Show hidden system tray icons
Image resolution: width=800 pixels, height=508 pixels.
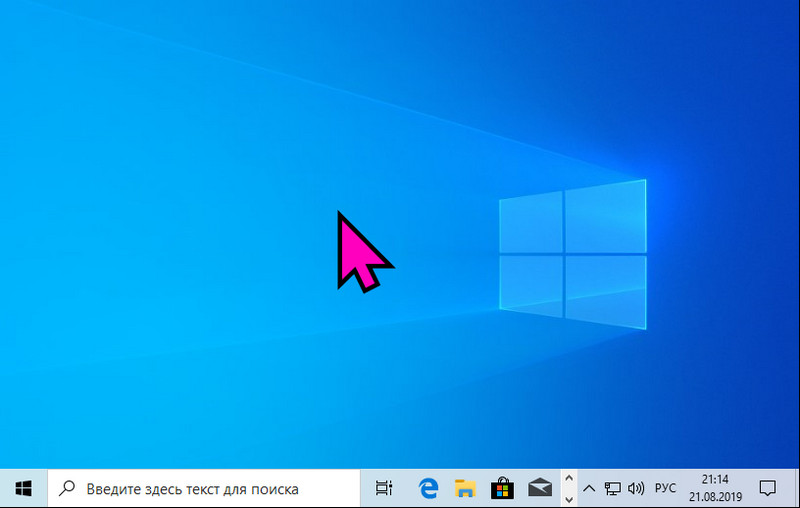pos(589,489)
